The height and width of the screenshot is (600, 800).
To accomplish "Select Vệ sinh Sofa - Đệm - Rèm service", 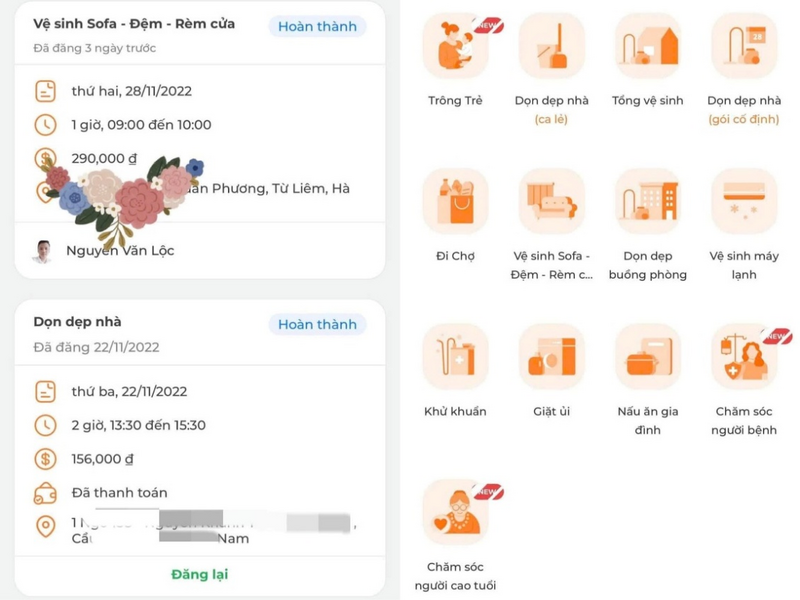I will click(x=551, y=200).
